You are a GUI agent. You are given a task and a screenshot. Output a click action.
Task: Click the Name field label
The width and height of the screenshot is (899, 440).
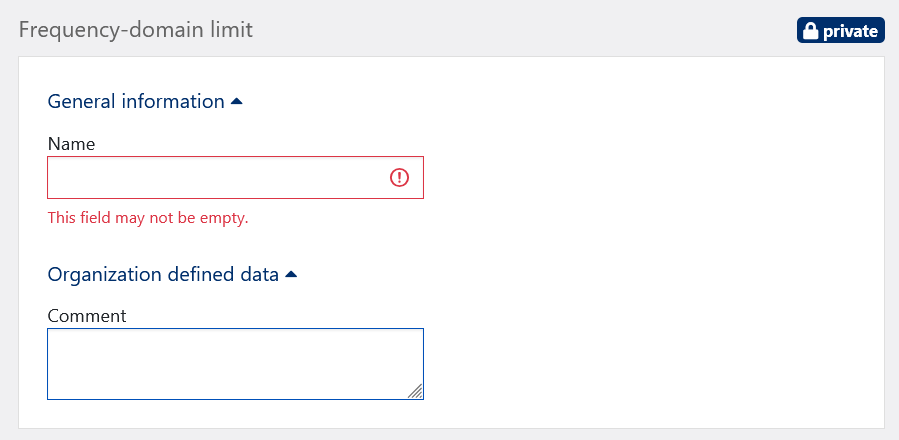[71, 144]
